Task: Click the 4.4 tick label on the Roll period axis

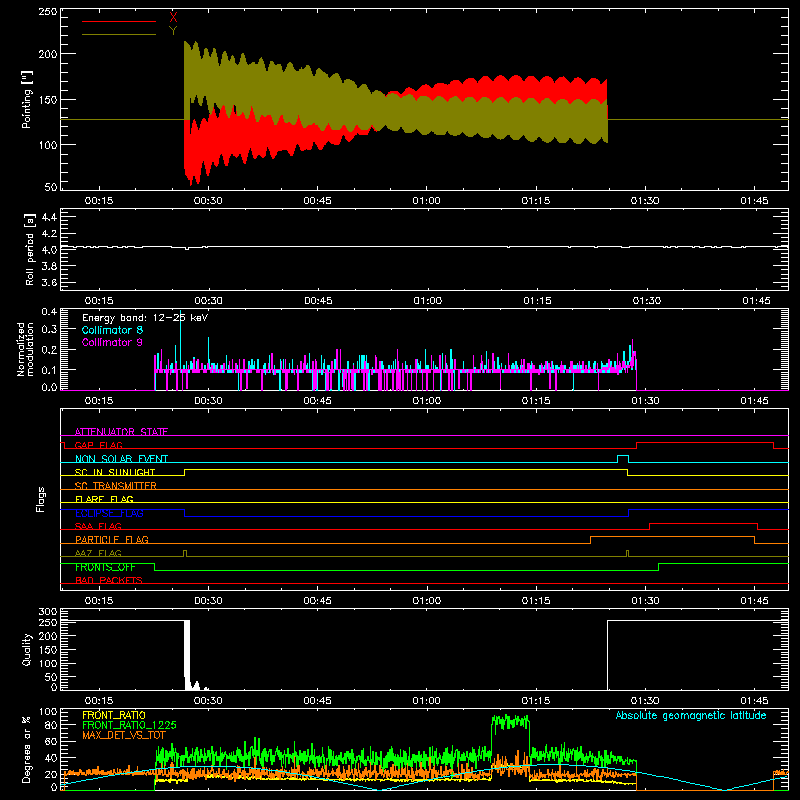Action: point(49,217)
